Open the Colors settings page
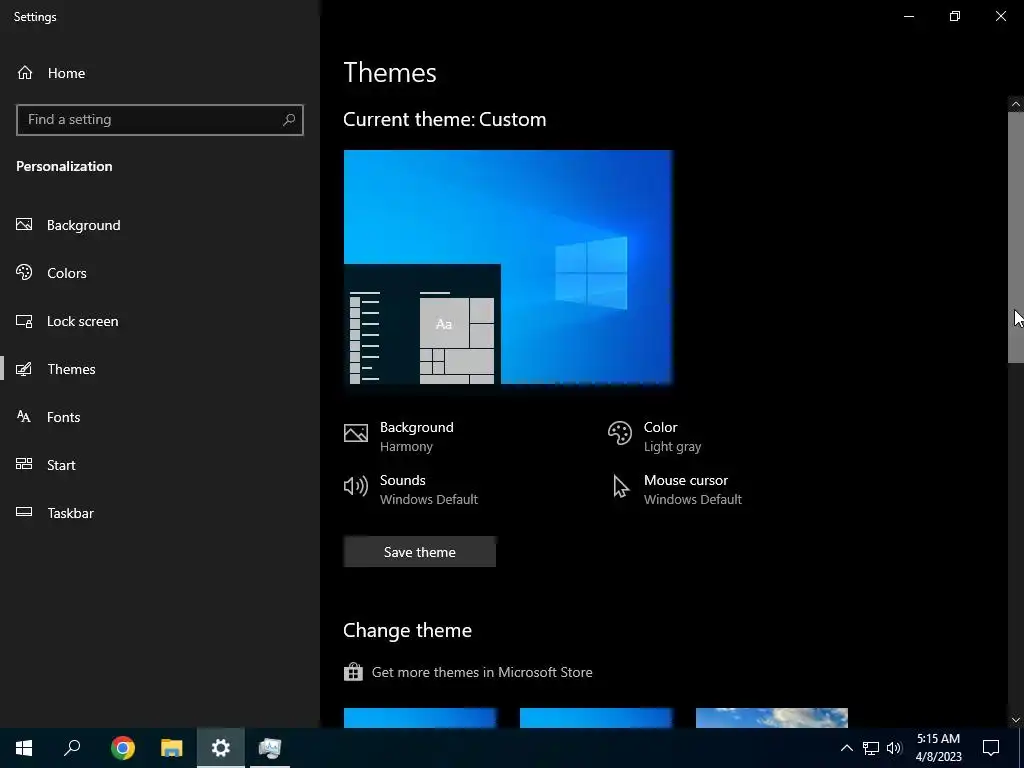This screenshot has height=768, width=1024. 67,273
